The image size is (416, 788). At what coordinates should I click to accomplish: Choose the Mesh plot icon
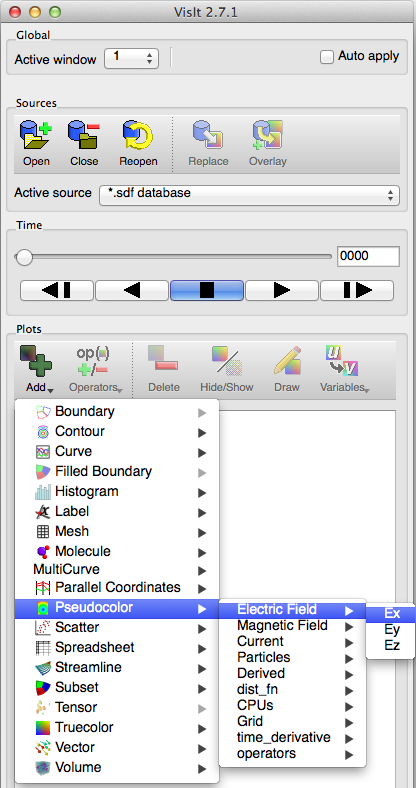point(43,532)
